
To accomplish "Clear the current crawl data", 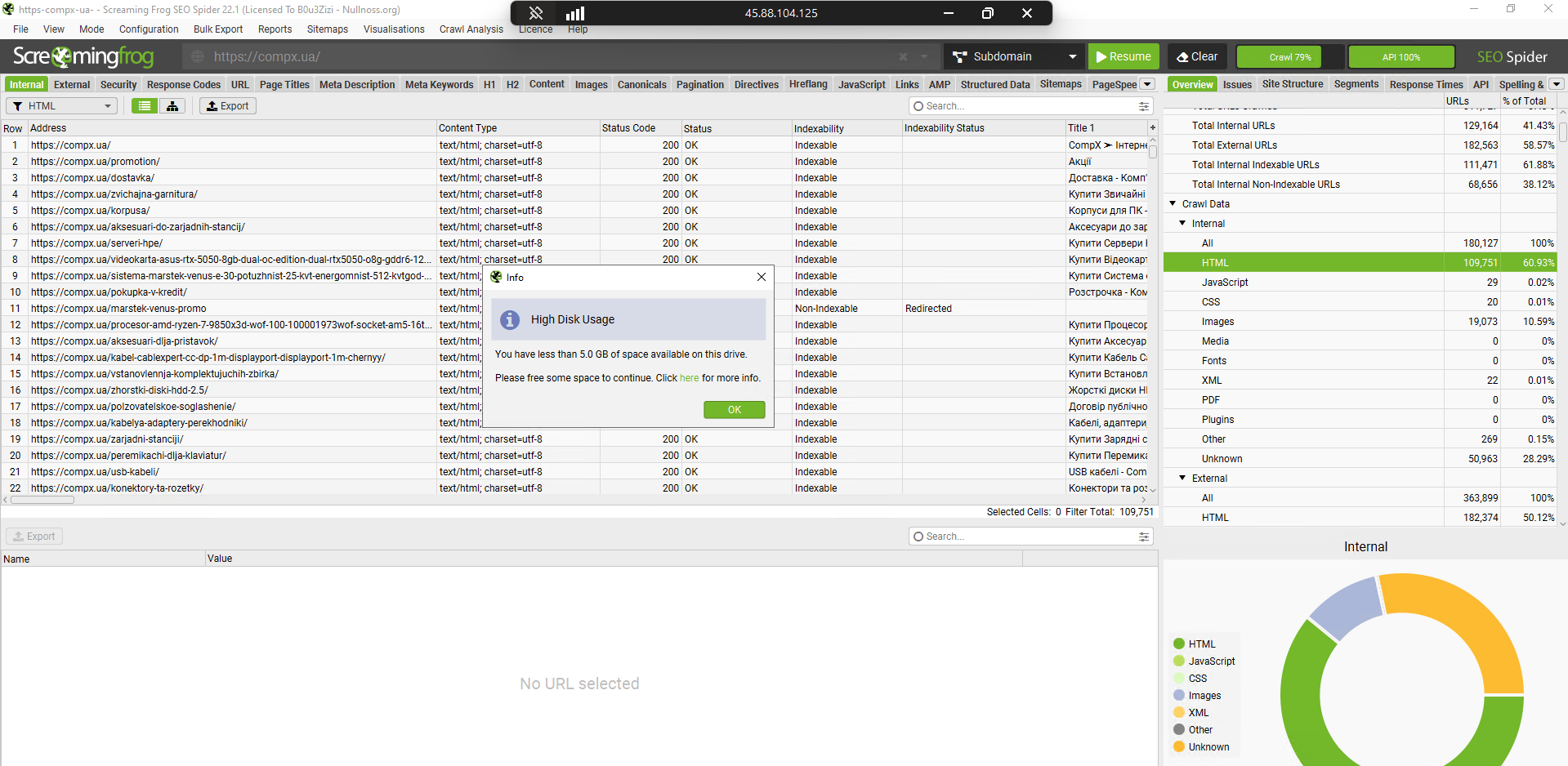I will point(1197,56).
